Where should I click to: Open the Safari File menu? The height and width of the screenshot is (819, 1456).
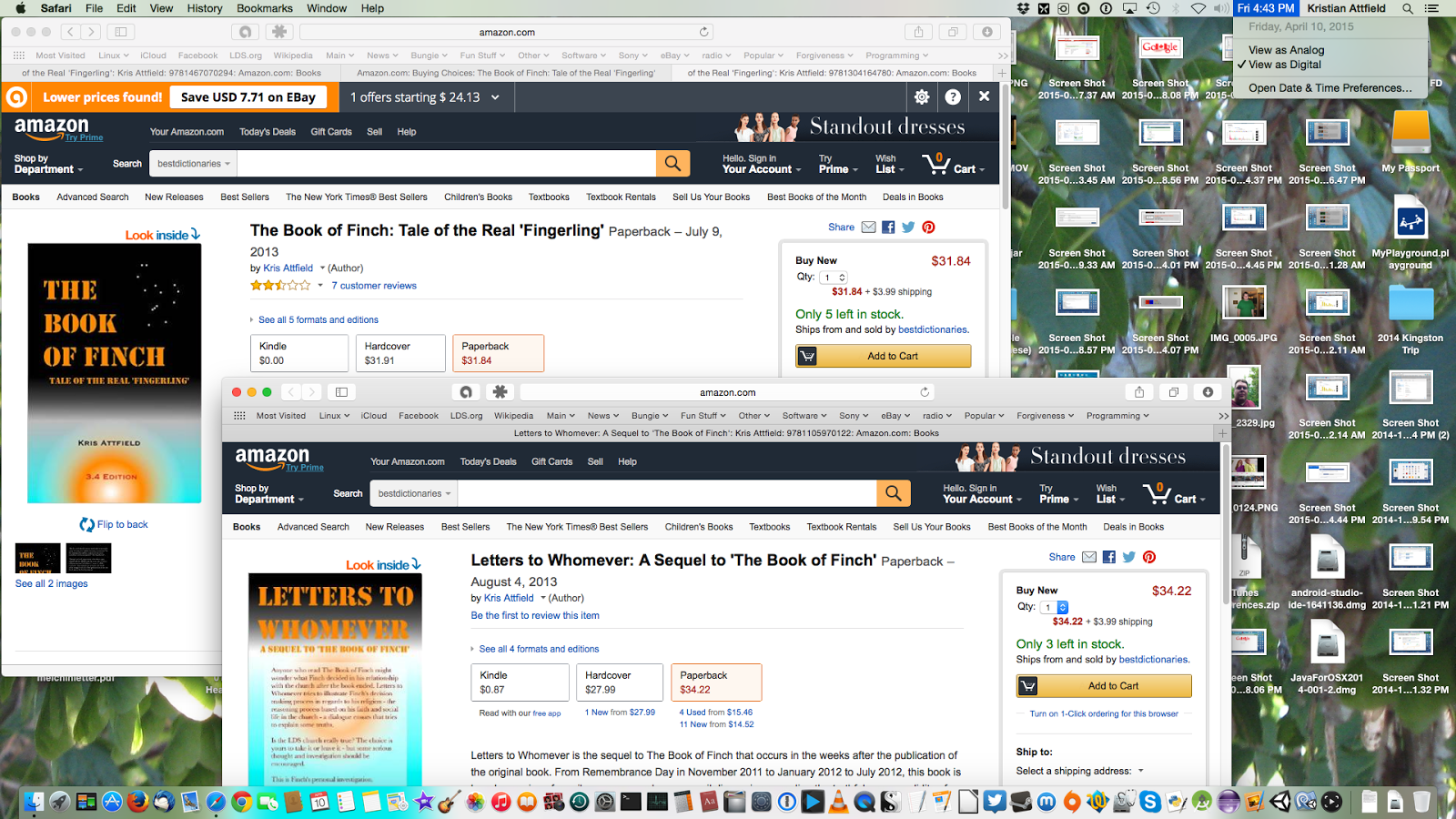(94, 8)
